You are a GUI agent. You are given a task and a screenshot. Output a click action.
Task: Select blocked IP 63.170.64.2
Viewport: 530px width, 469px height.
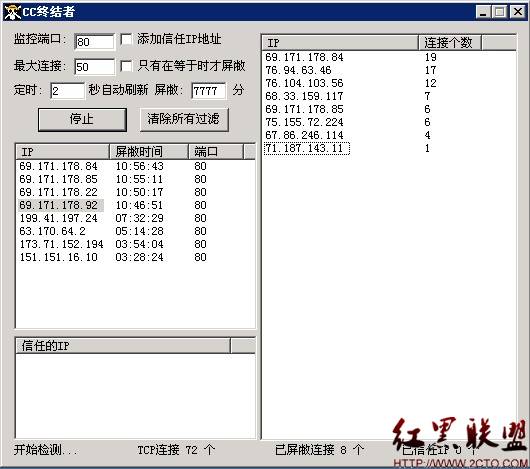(52, 231)
